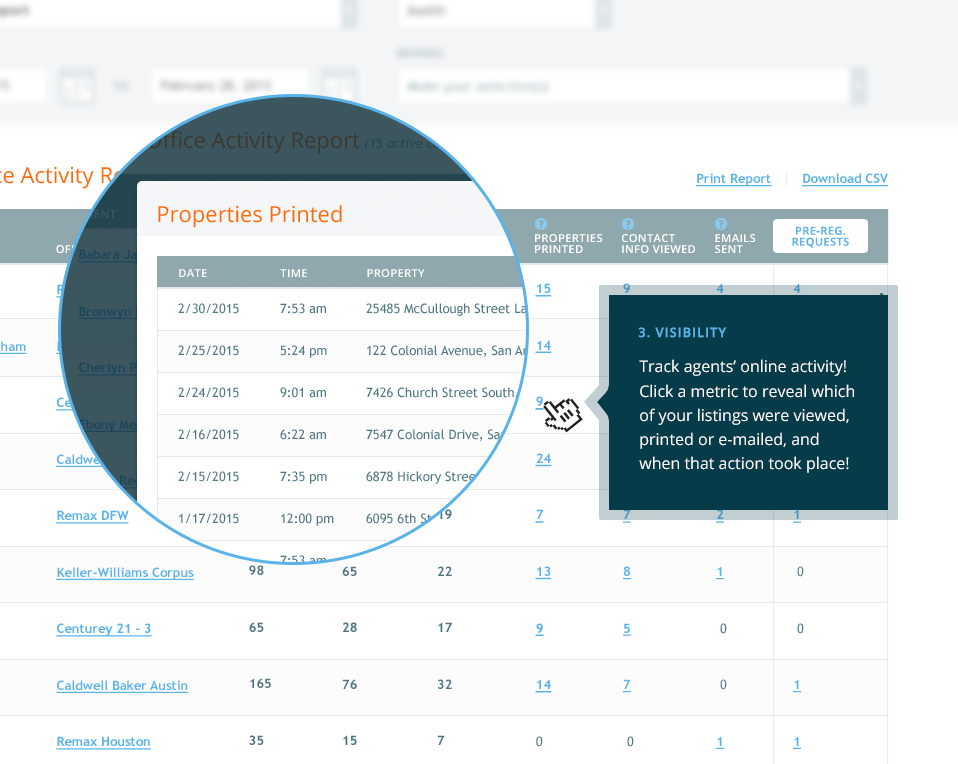The width and height of the screenshot is (958, 764).
Task: Click help icon above Emails Sent column
Action: click(x=721, y=224)
